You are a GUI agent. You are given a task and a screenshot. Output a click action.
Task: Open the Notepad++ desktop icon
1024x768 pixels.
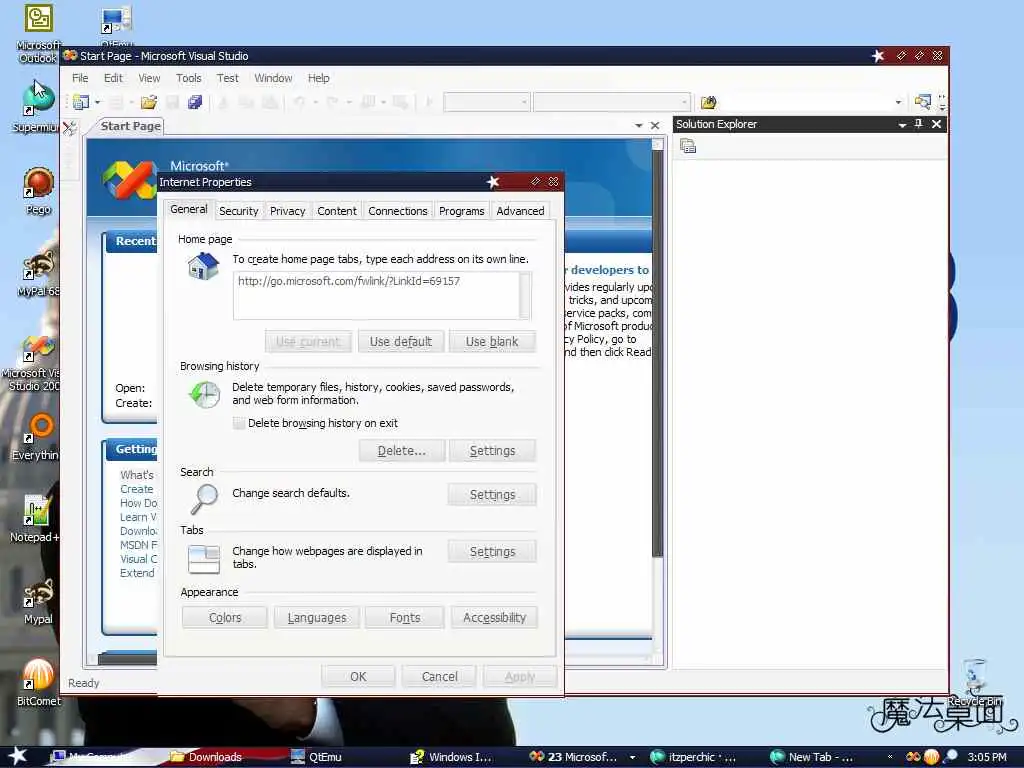36,519
